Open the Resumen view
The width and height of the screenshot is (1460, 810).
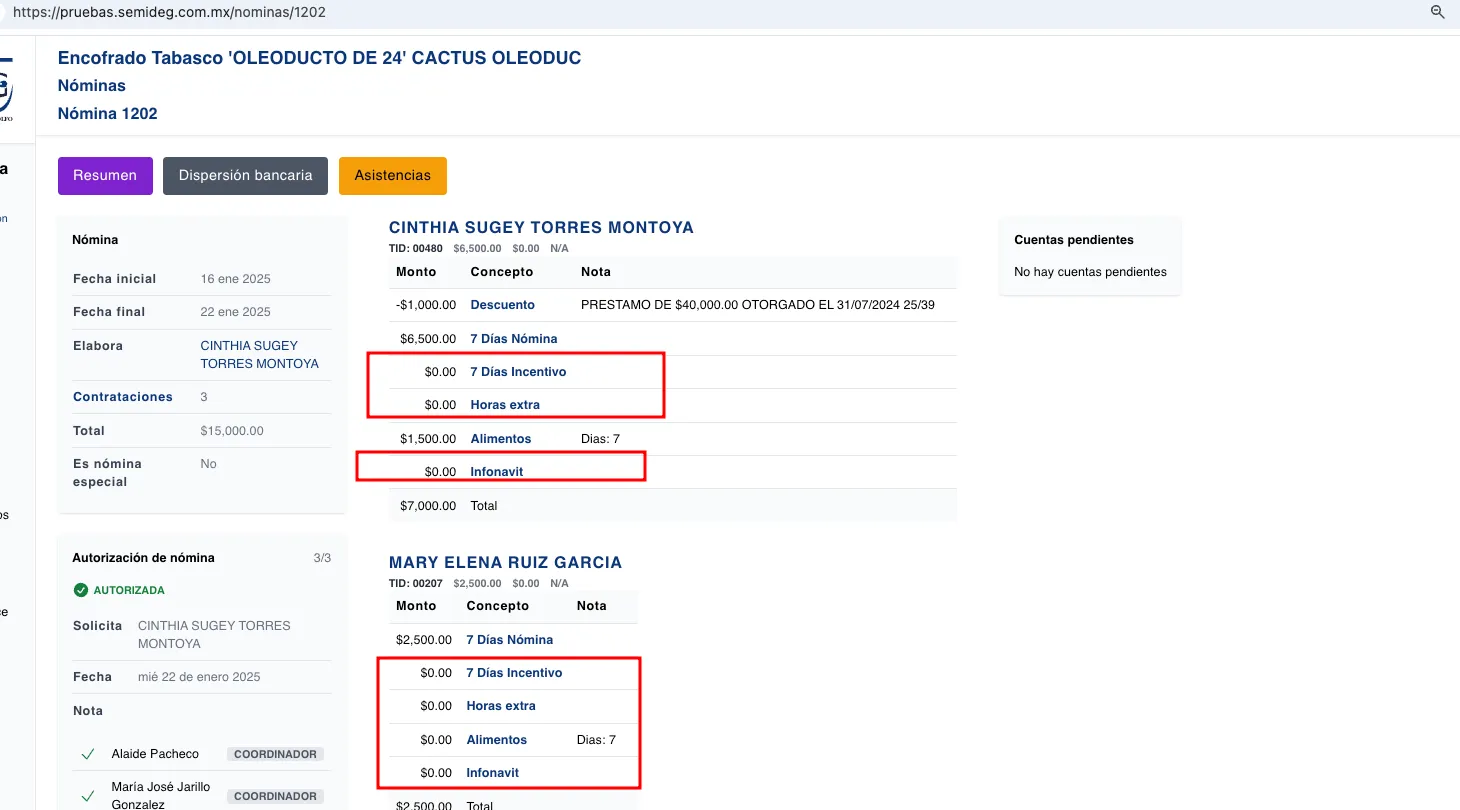pos(105,175)
